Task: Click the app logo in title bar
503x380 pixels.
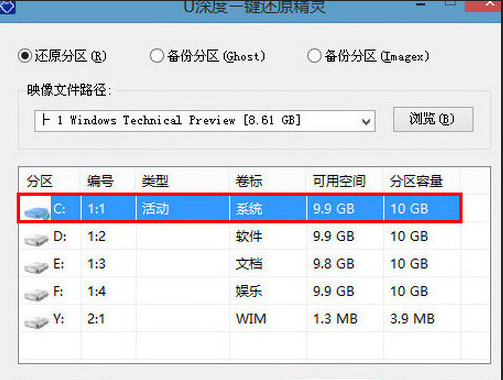Action: tap(7, 7)
